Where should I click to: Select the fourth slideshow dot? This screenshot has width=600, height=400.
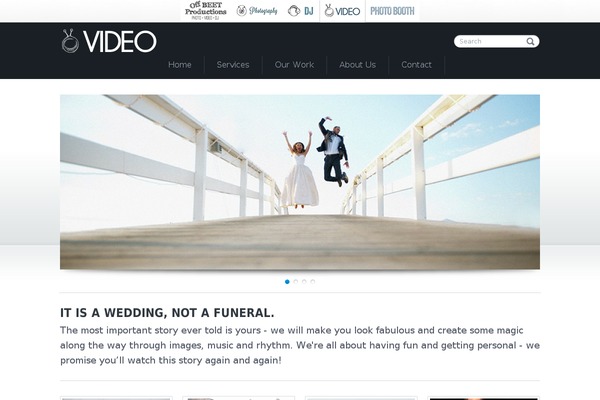[x=313, y=282]
